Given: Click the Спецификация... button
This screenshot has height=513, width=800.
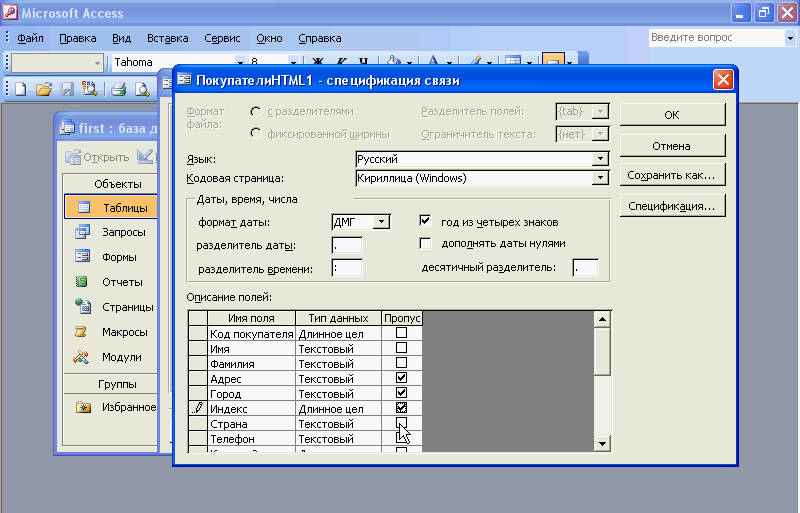Looking at the screenshot, I should 672,206.
